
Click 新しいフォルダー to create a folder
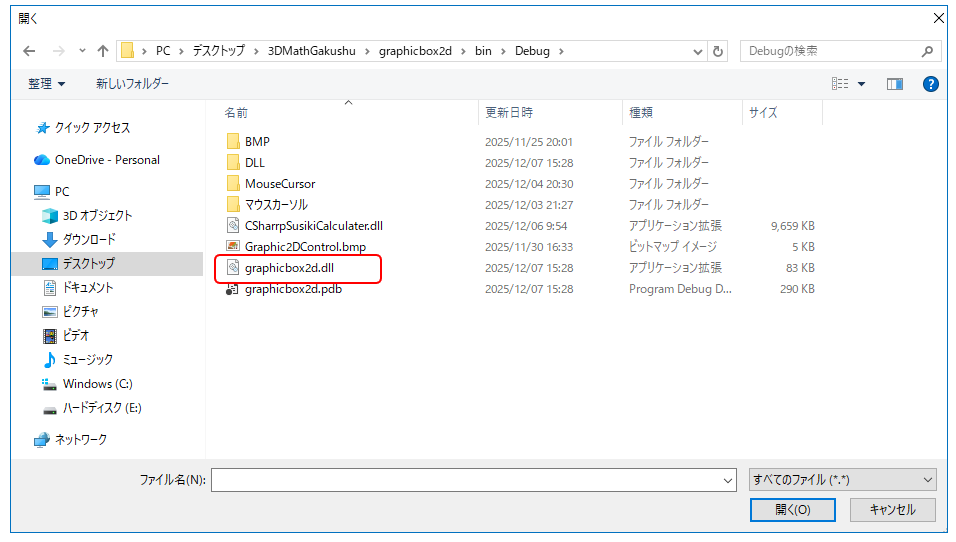132,84
